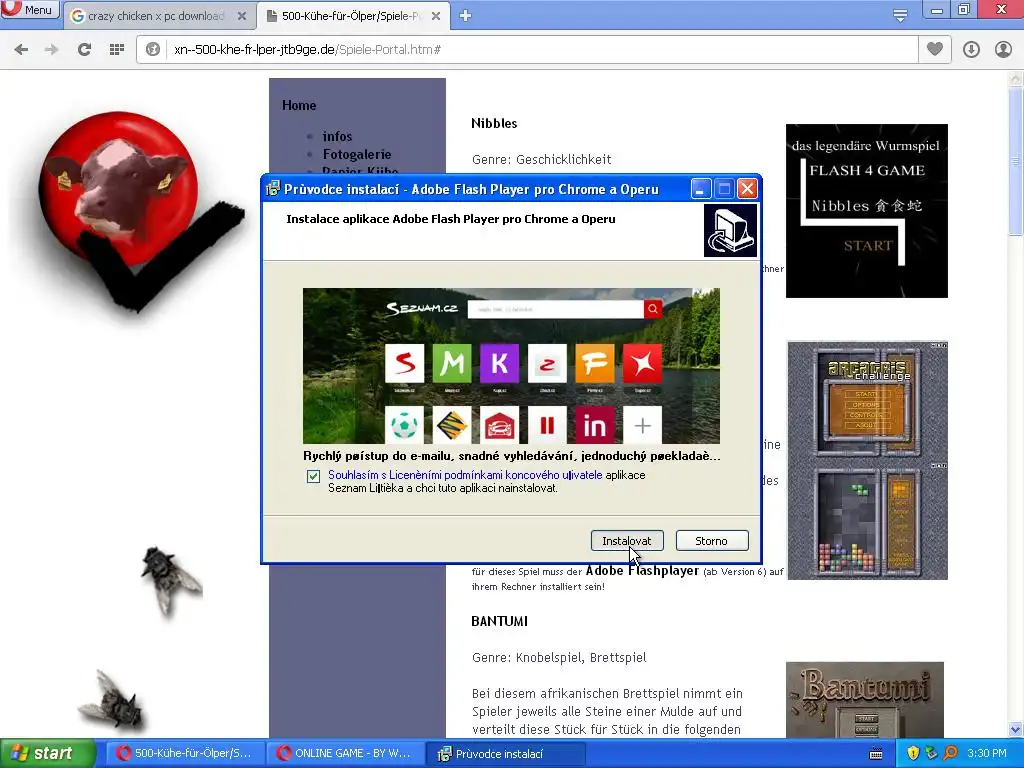Click the security shield tray icon

coord(914,754)
